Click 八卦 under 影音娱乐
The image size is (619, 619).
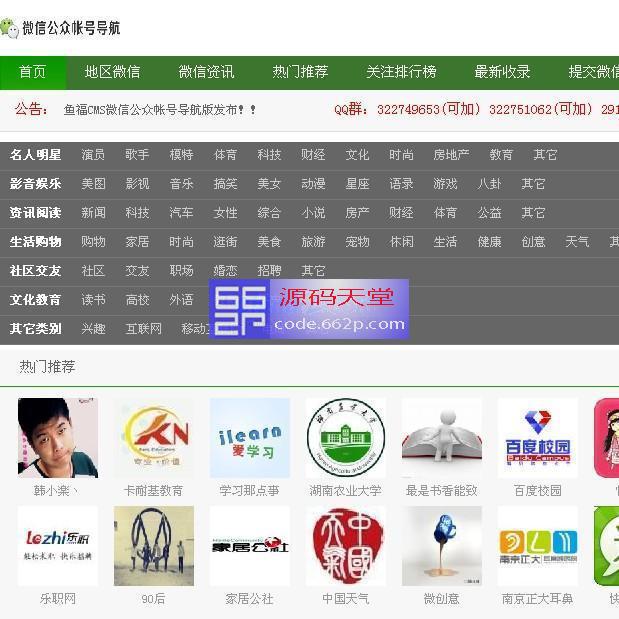tap(490, 184)
